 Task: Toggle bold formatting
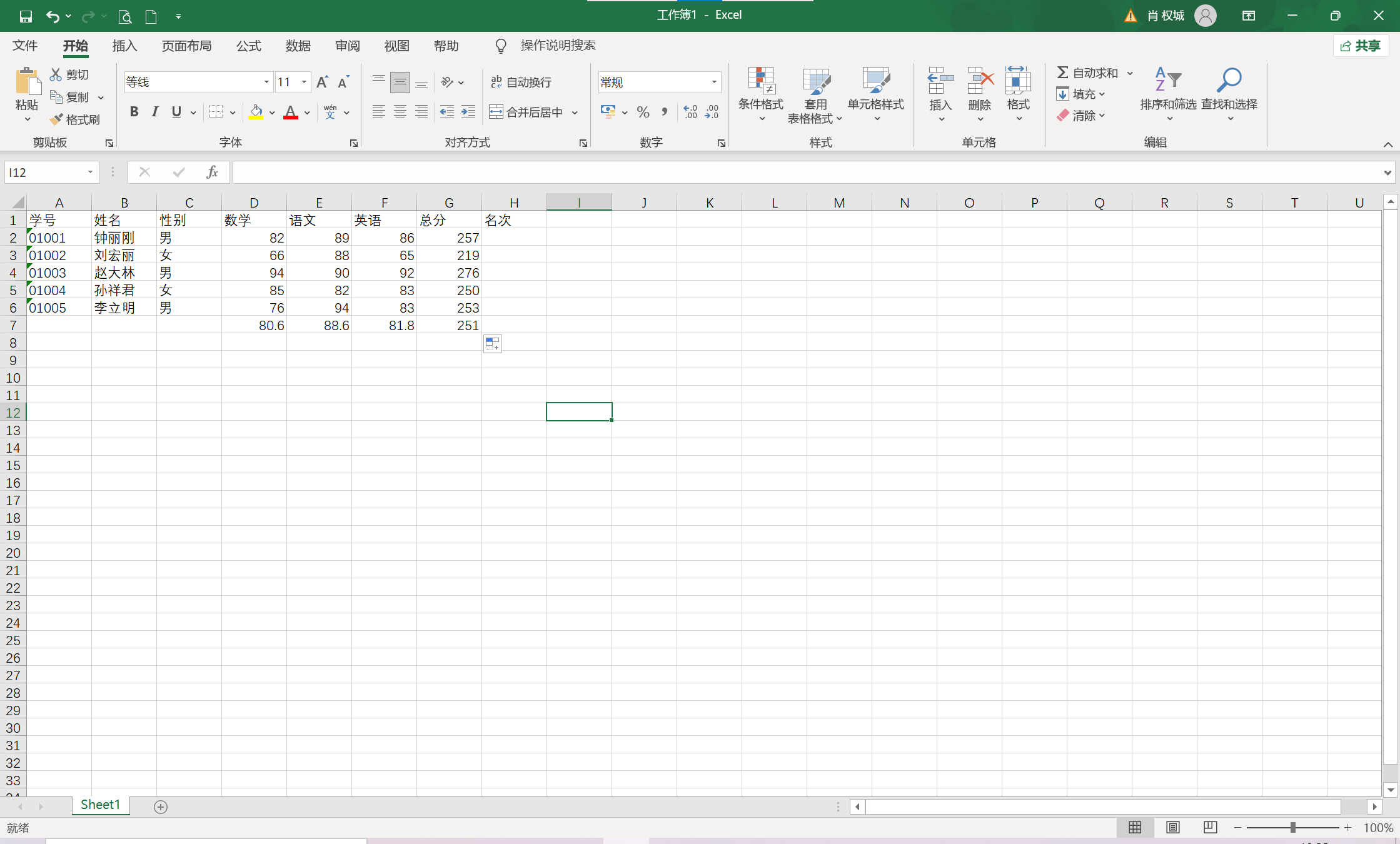coord(134,112)
